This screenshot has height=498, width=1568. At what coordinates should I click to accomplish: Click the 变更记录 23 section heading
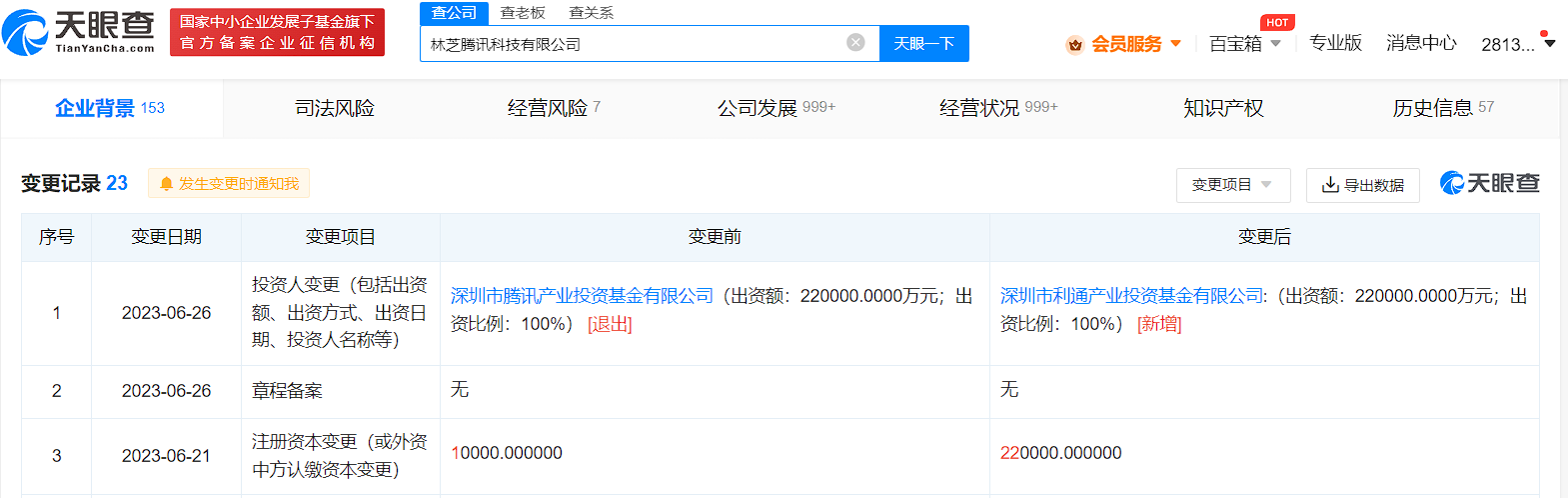coord(75,183)
